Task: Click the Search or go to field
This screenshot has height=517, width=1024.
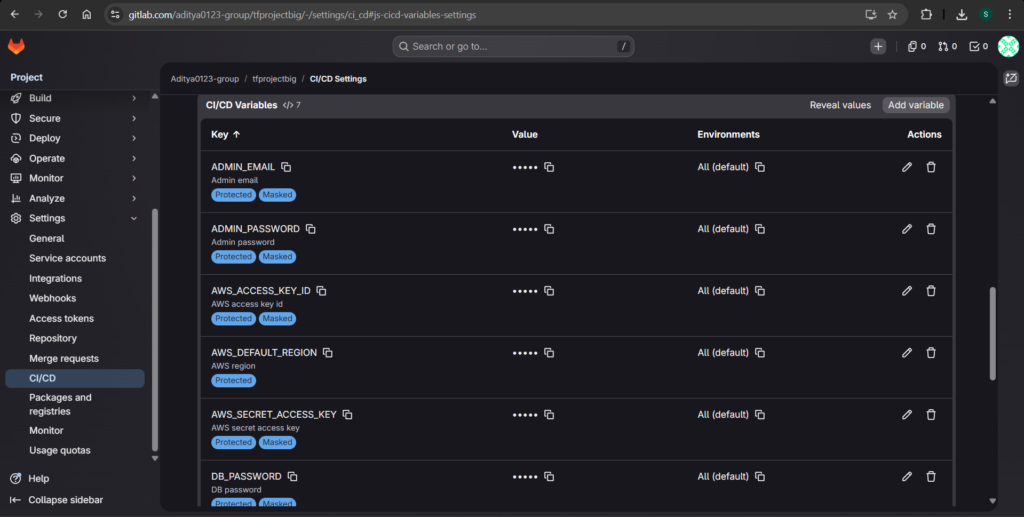Action: [x=513, y=46]
